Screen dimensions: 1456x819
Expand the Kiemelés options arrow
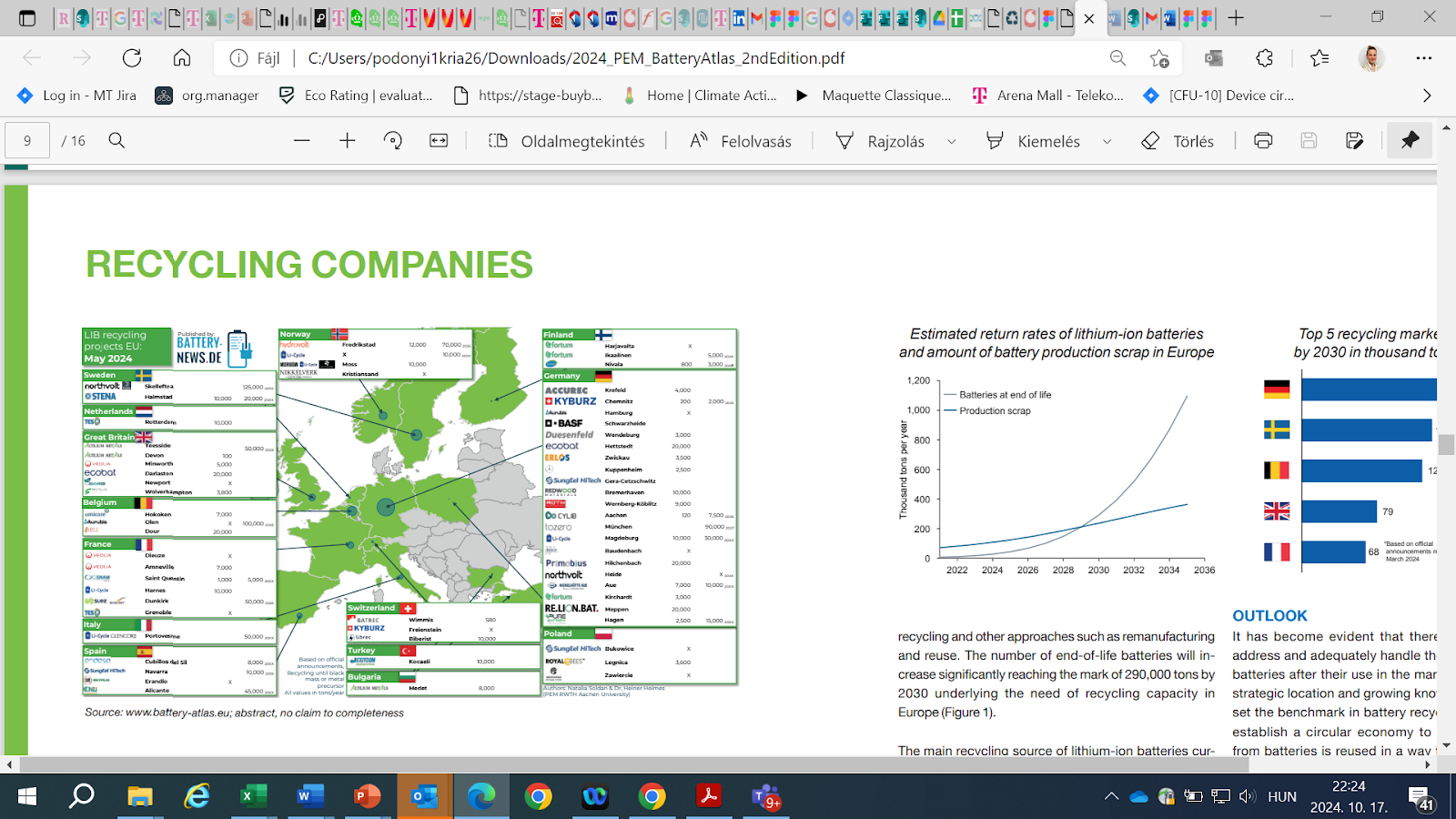tap(1107, 141)
